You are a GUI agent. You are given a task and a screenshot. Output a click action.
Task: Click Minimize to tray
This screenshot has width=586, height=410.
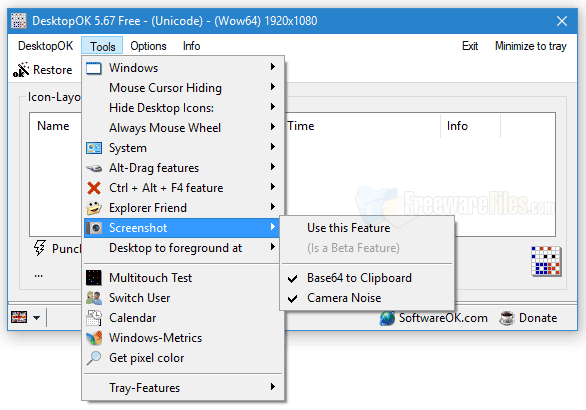(x=531, y=46)
